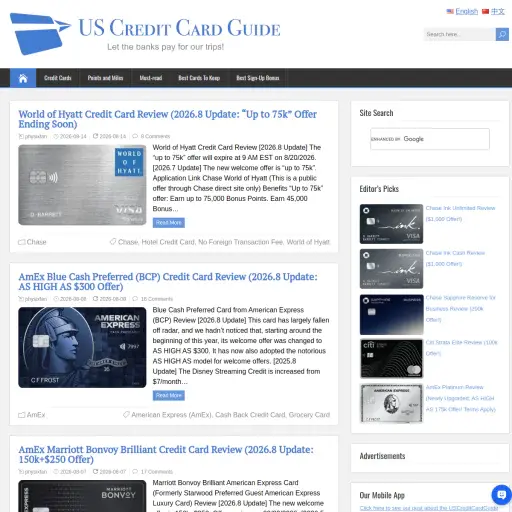
Task: Open AmEx Blue Cash Preferred review title
Action: click(168, 282)
